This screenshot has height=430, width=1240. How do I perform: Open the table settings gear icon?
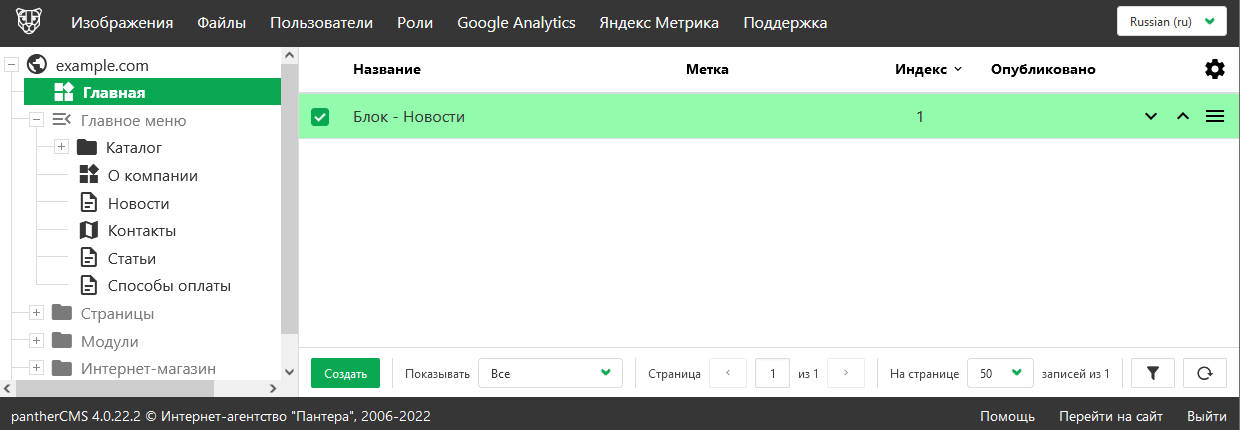(1214, 69)
